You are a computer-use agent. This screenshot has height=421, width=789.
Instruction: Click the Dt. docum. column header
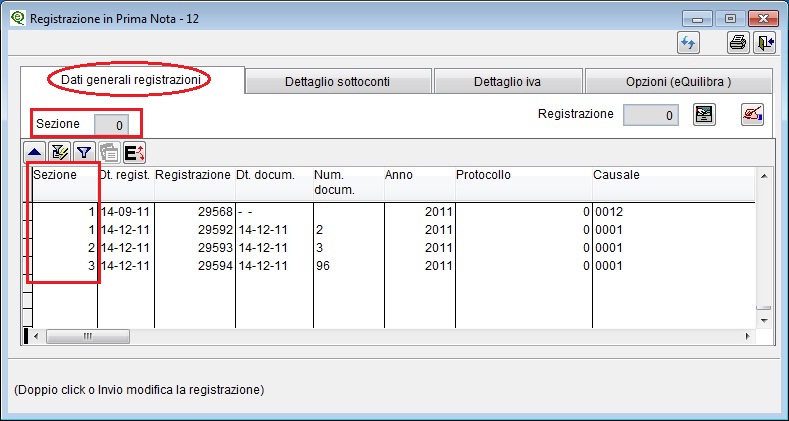pyautogui.click(x=274, y=183)
